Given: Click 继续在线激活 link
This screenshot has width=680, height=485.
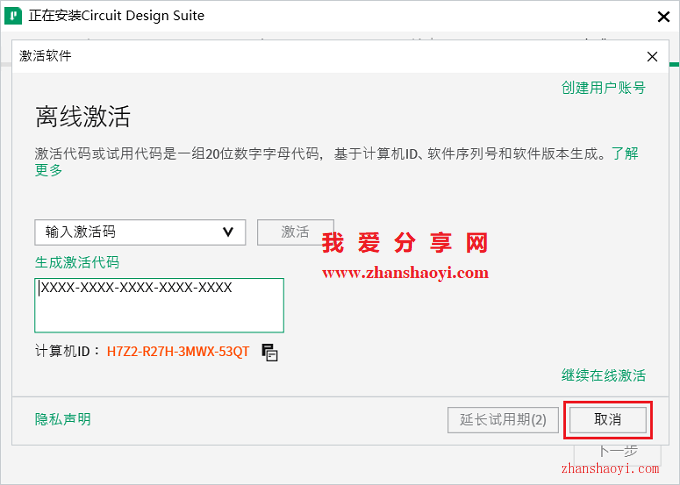Looking at the screenshot, I should tap(603, 375).
